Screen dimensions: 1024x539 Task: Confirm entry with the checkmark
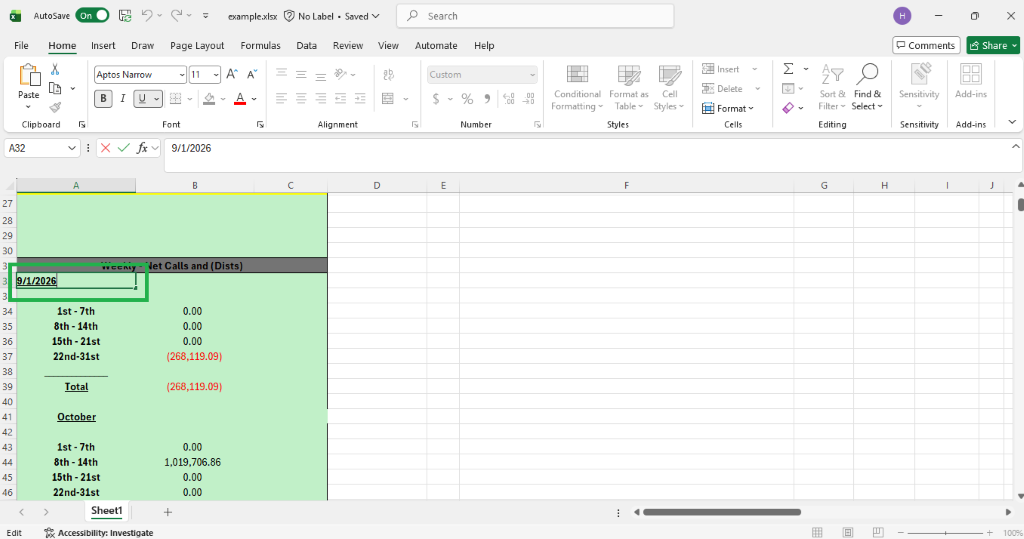123,148
